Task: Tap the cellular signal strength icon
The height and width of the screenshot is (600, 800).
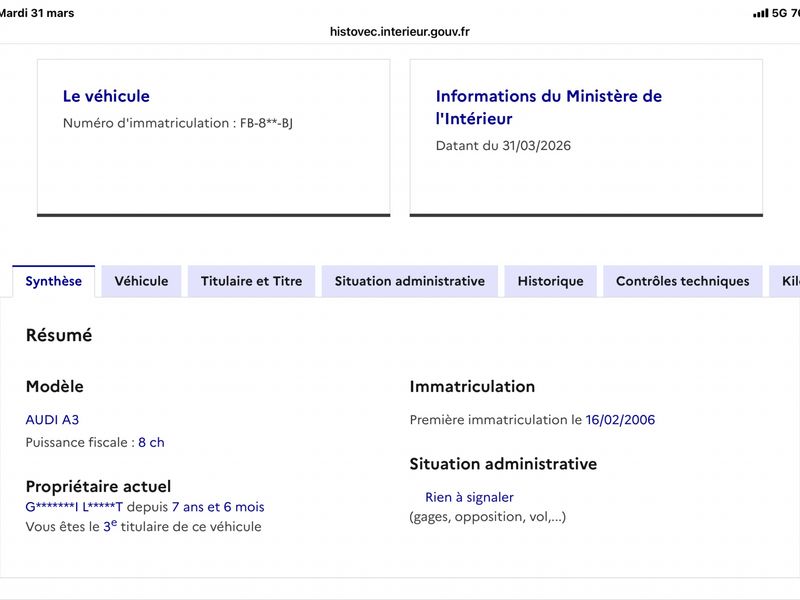Action: pyautogui.click(x=760, y=13)
